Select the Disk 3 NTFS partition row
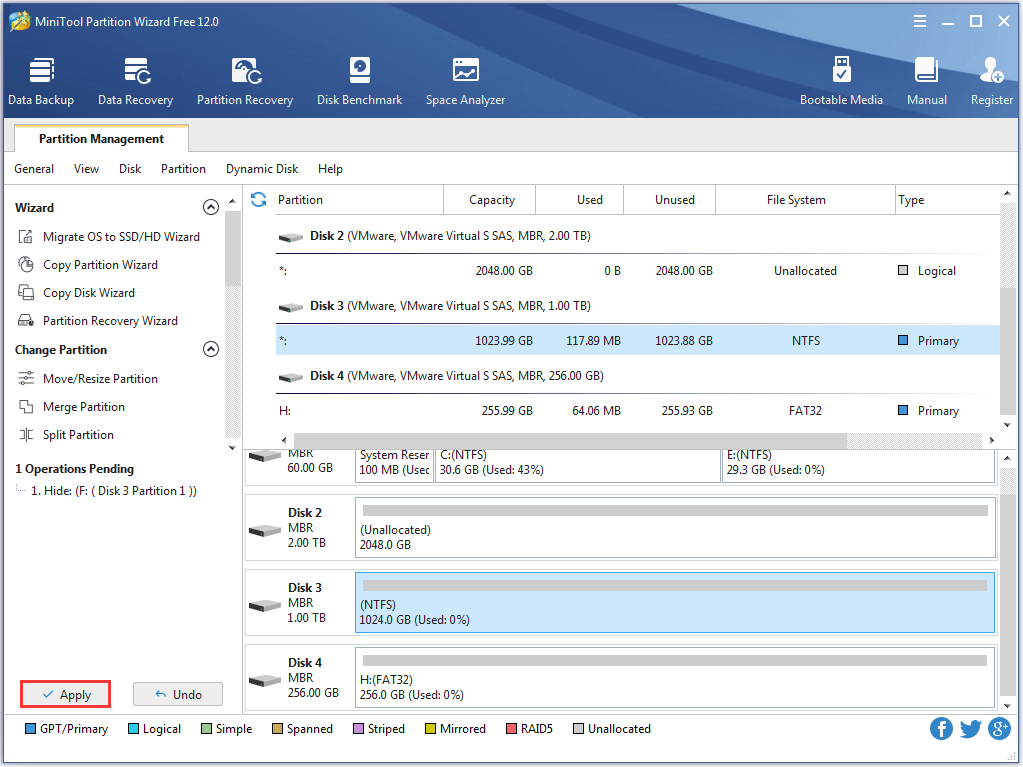 tap(637, 340)
